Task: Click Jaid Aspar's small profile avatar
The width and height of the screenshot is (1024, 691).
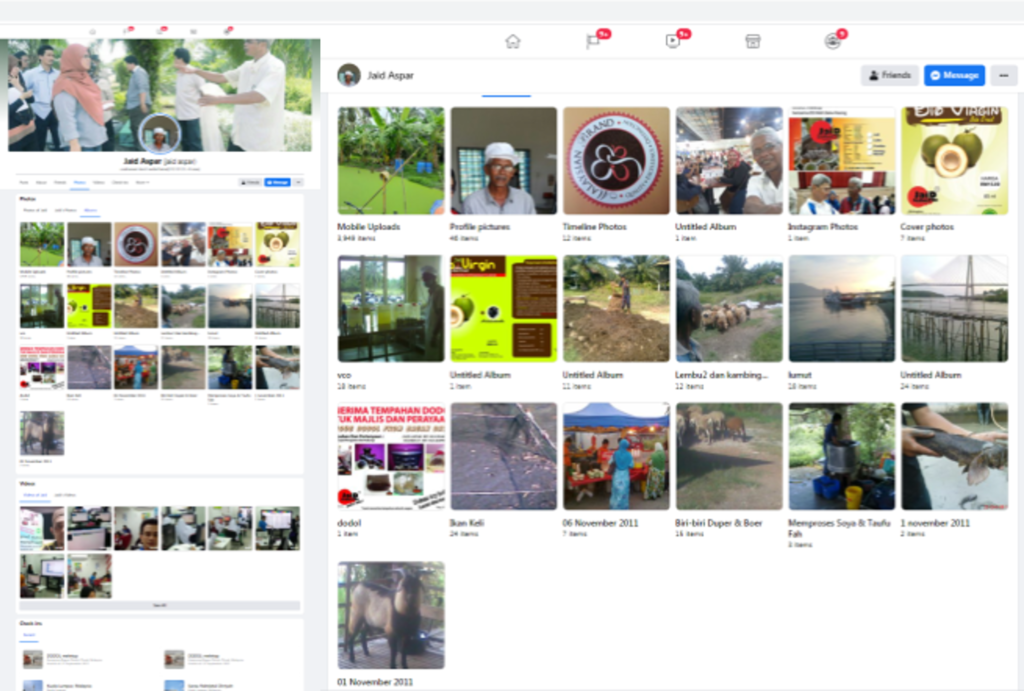Action: tap(349, 75)
